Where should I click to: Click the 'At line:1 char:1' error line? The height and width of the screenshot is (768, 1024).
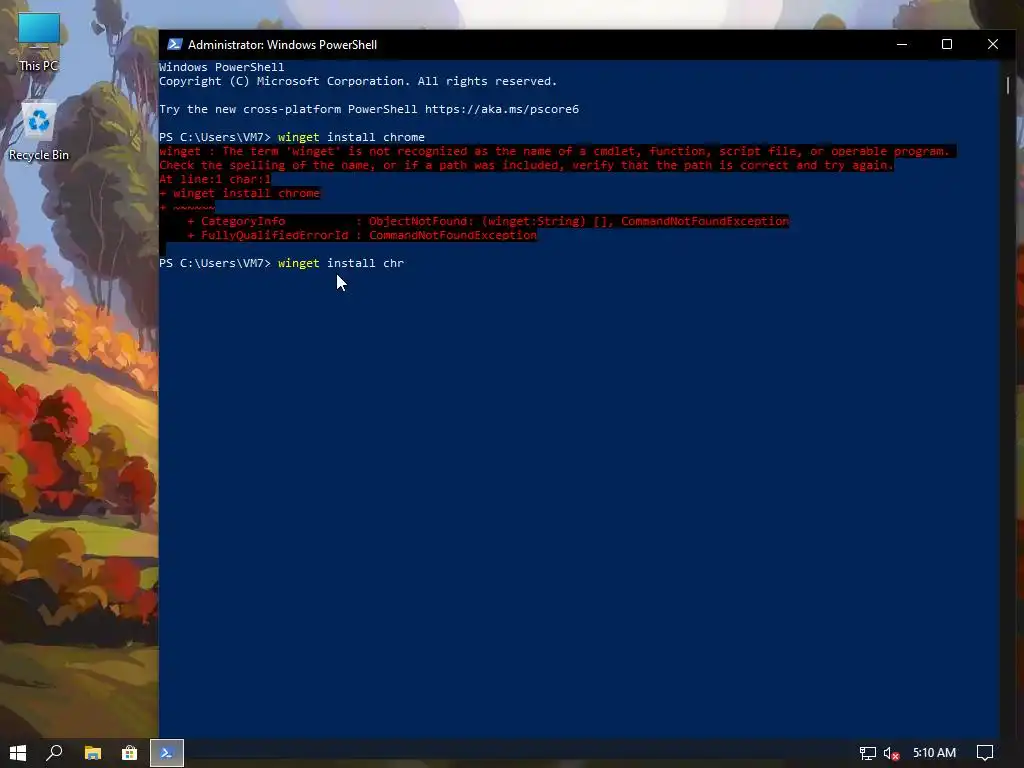[215, 179]
